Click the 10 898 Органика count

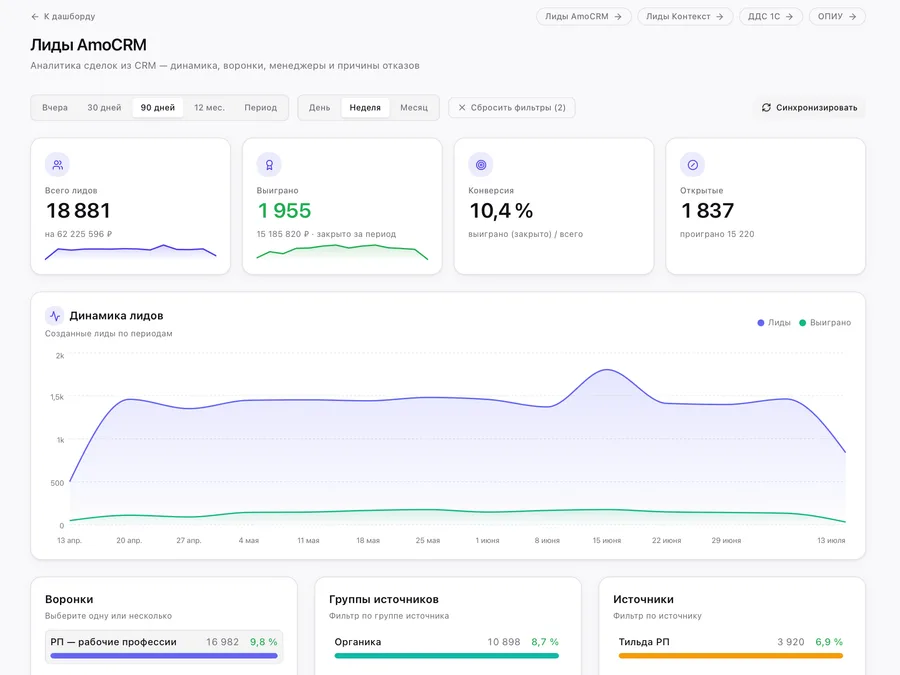[x=504, y=642]
